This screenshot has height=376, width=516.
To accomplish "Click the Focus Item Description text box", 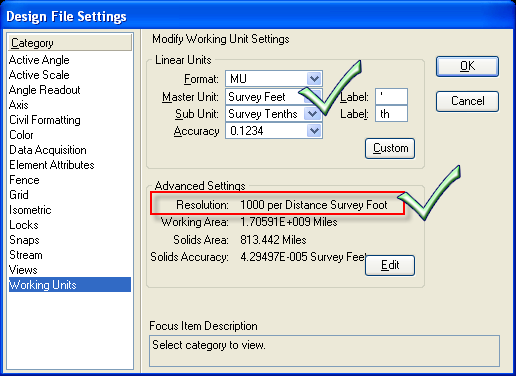I will coord(324,351).
